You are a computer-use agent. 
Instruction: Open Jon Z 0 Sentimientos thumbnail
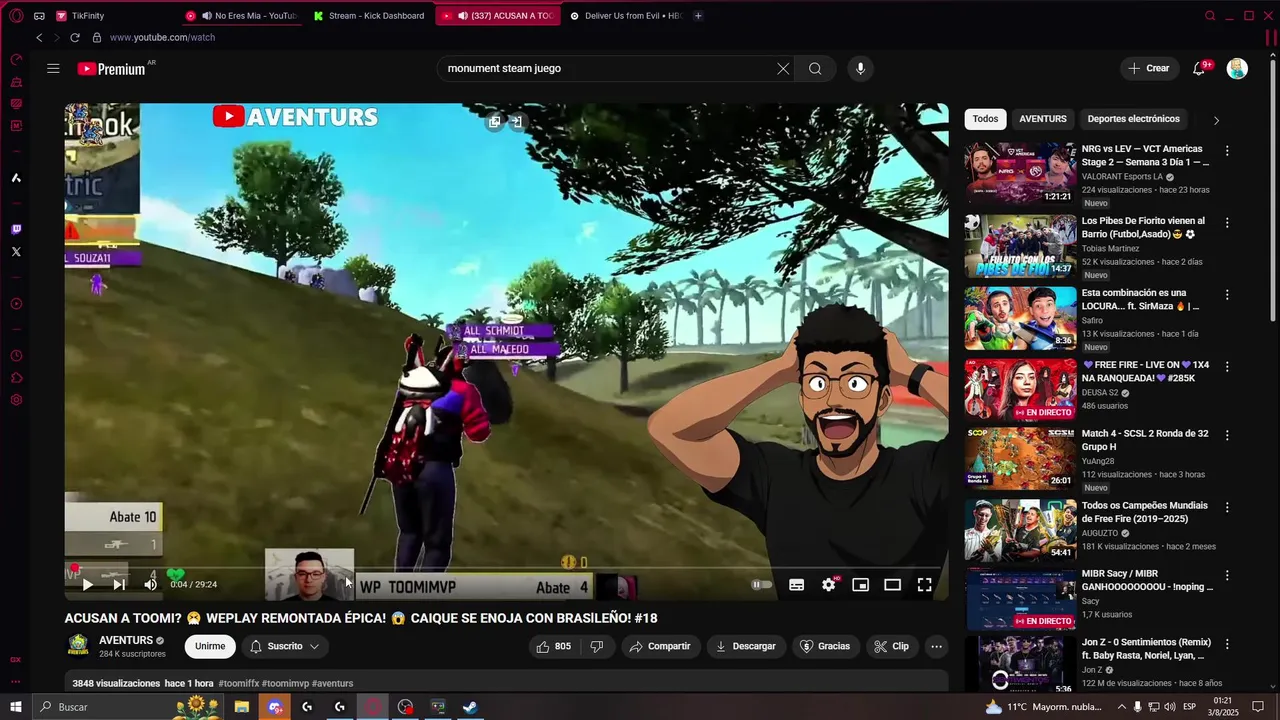coord(1020,664)
